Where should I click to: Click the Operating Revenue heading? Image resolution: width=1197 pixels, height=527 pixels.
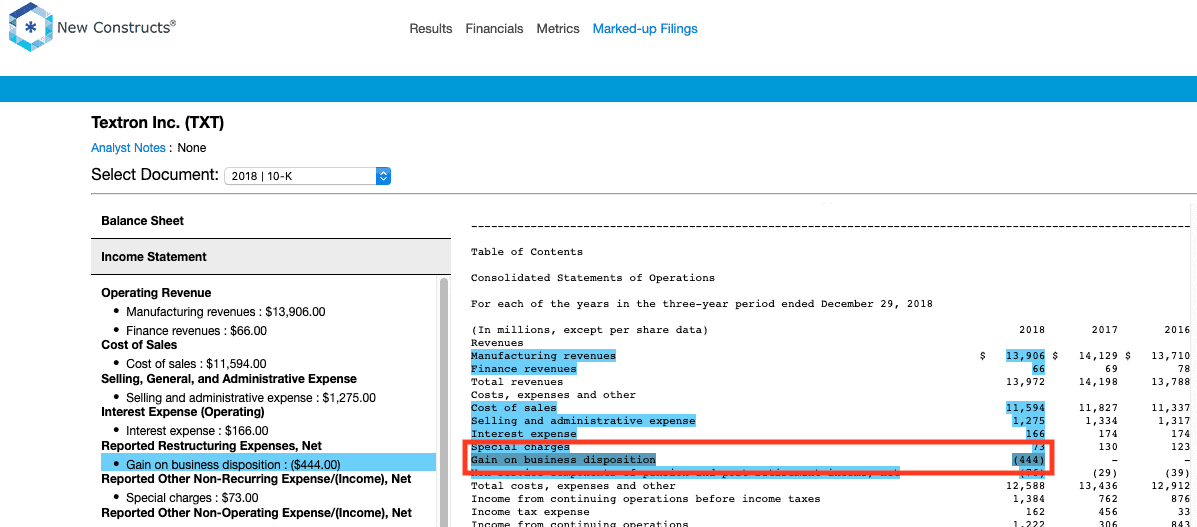(x=156, y=293)
